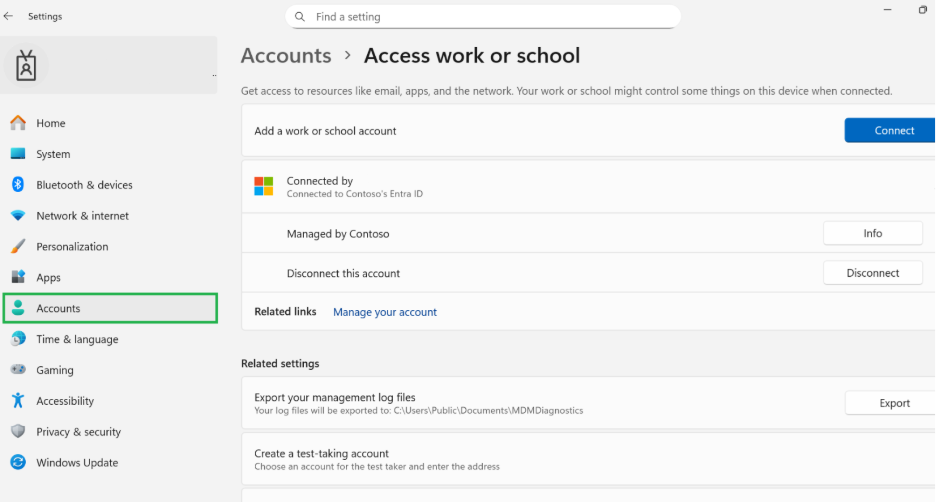This screenshot has width=936, height=502.
Task: Open the Manage your account link
Action: point(385,312)
